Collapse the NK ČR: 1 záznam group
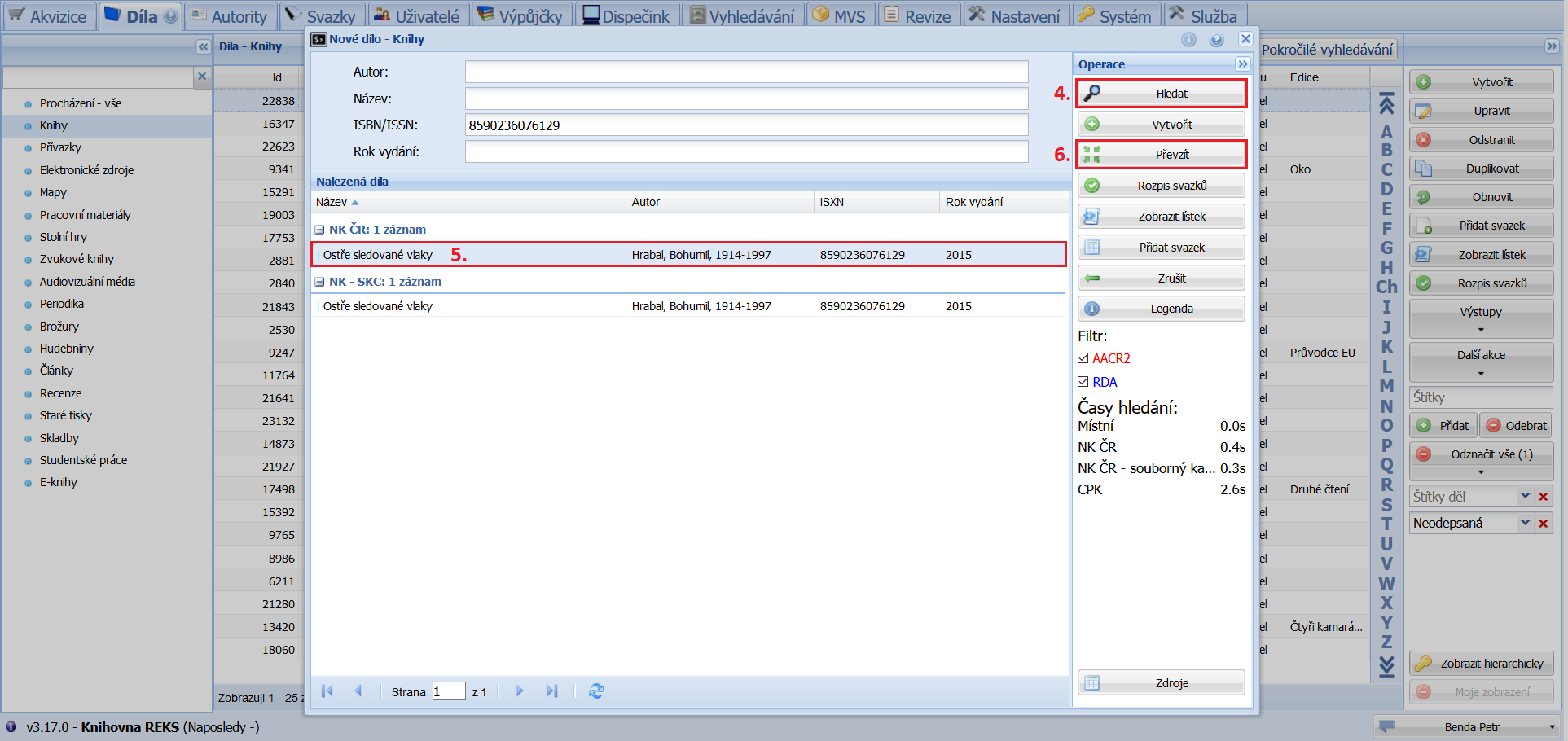 pyautogui.click(x=320, y=230)
